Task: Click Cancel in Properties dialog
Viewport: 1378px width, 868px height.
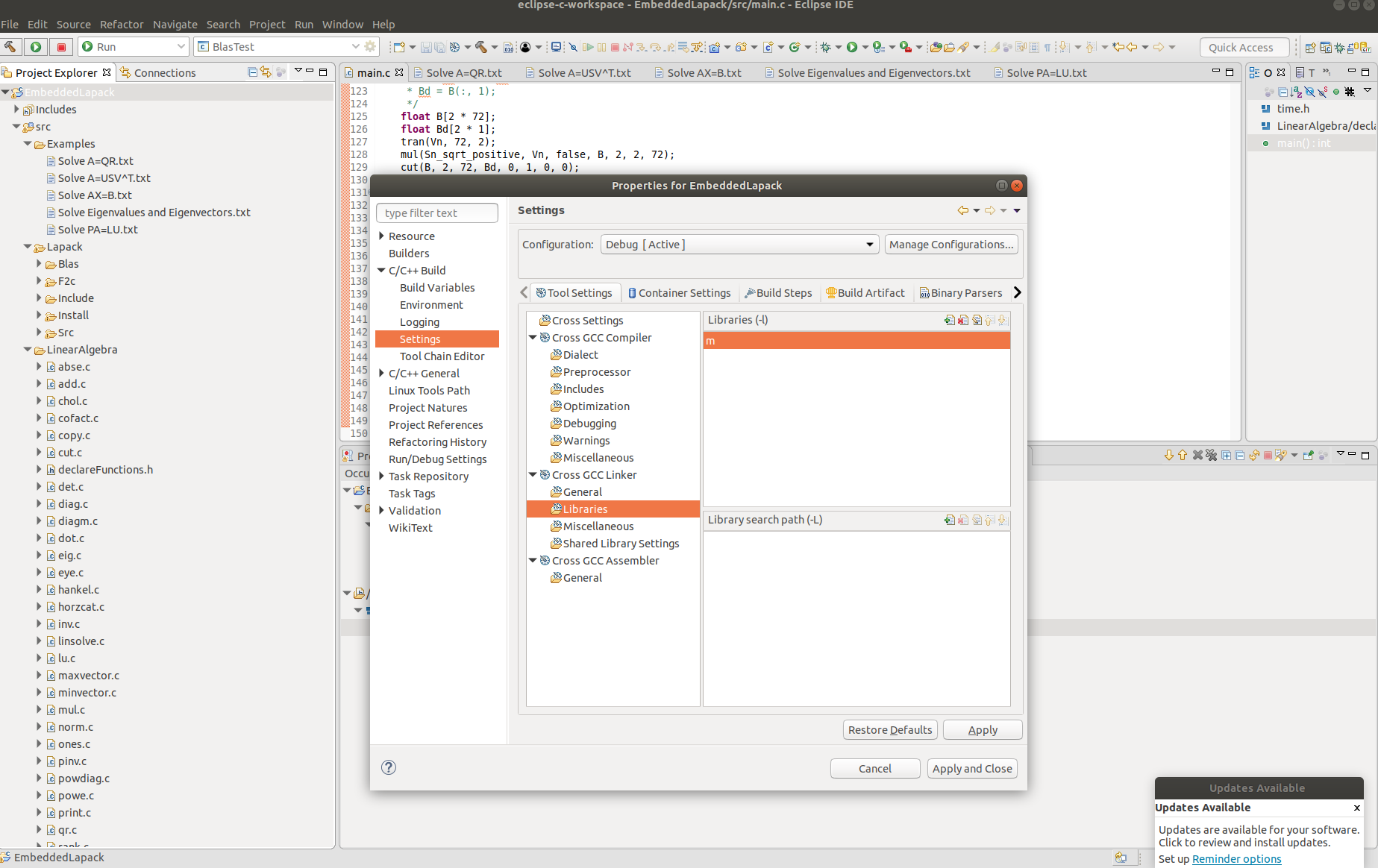Action: [875, 769]
